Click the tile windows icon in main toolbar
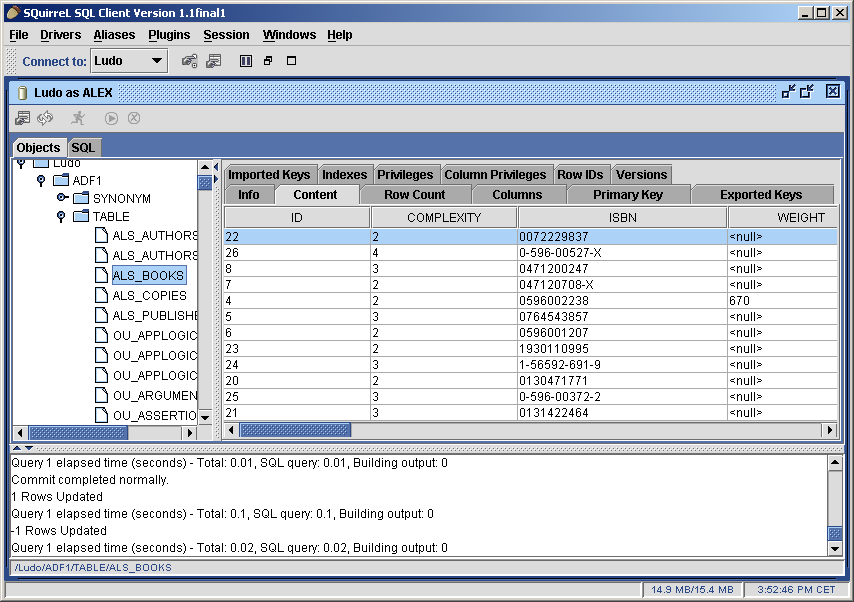Image resolution: width=854 pixels, height=602 pixels. (245, 61)
